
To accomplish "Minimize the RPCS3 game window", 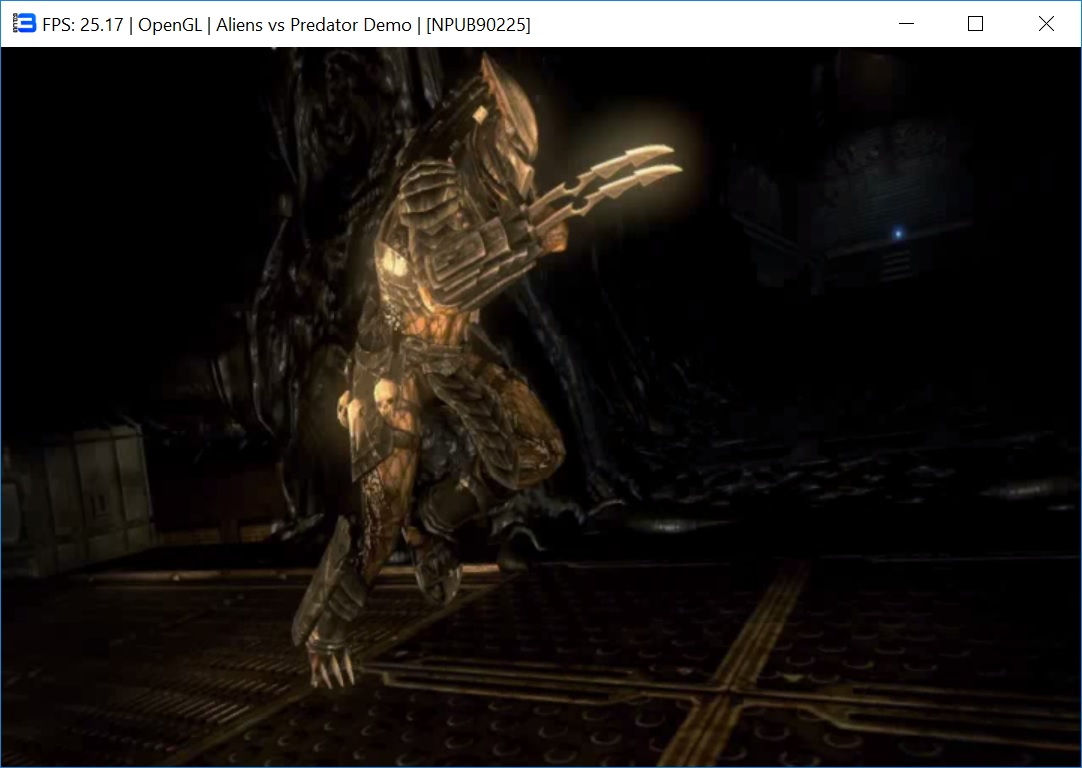I will [906, 24].
